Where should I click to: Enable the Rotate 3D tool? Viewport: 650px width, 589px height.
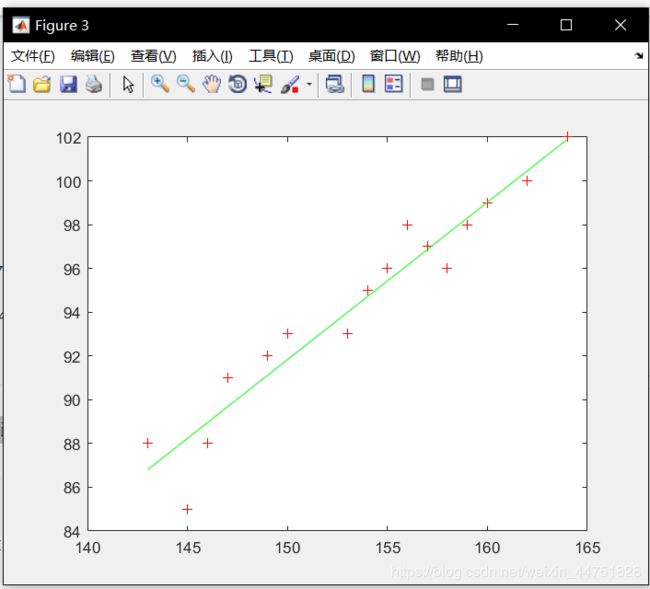[x=238, y=84]
